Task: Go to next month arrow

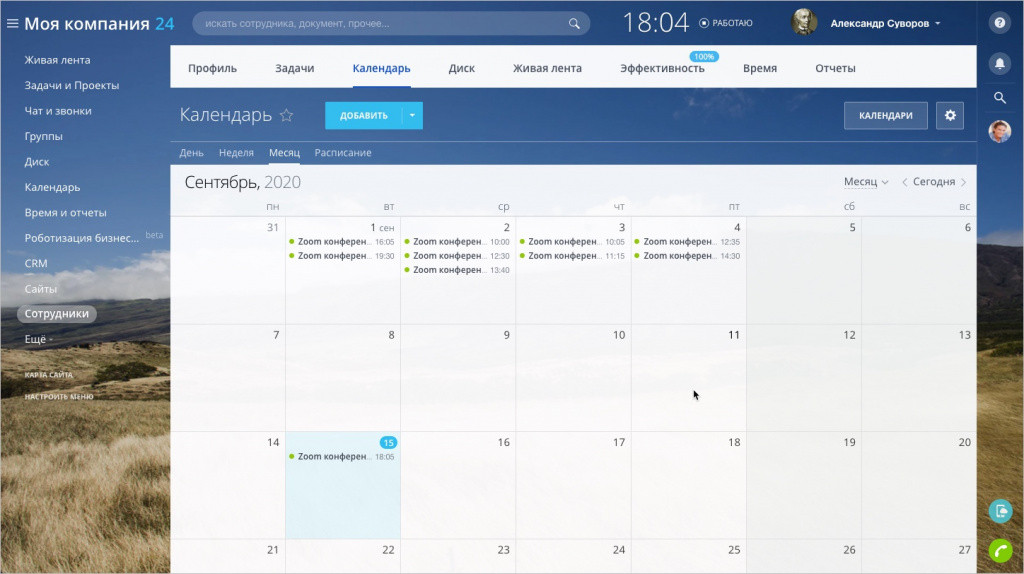Action: pyautogui.click(x=964, y=182)
